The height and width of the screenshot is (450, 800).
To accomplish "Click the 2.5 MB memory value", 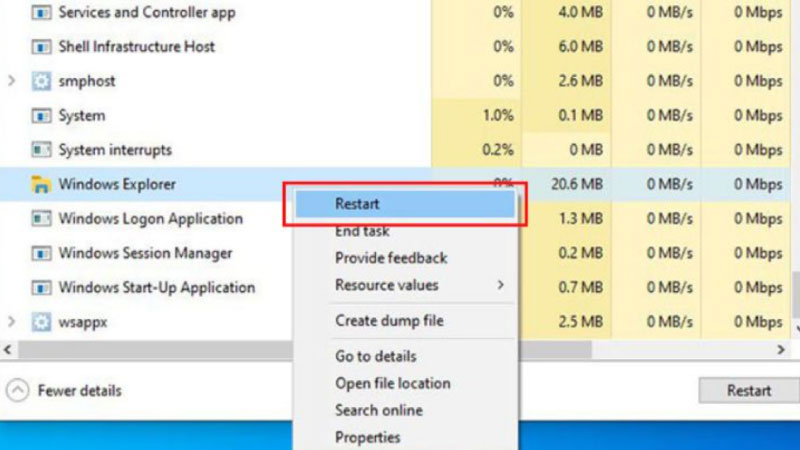I will [581, 322].
